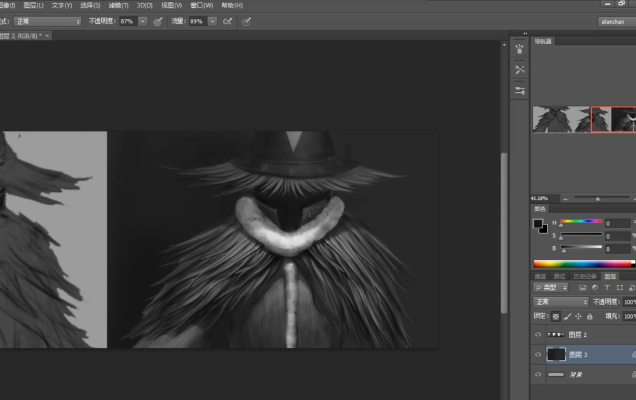Click the lock transparent pixels icon
The height and width of the screenshot is (400, 636).
554,315
